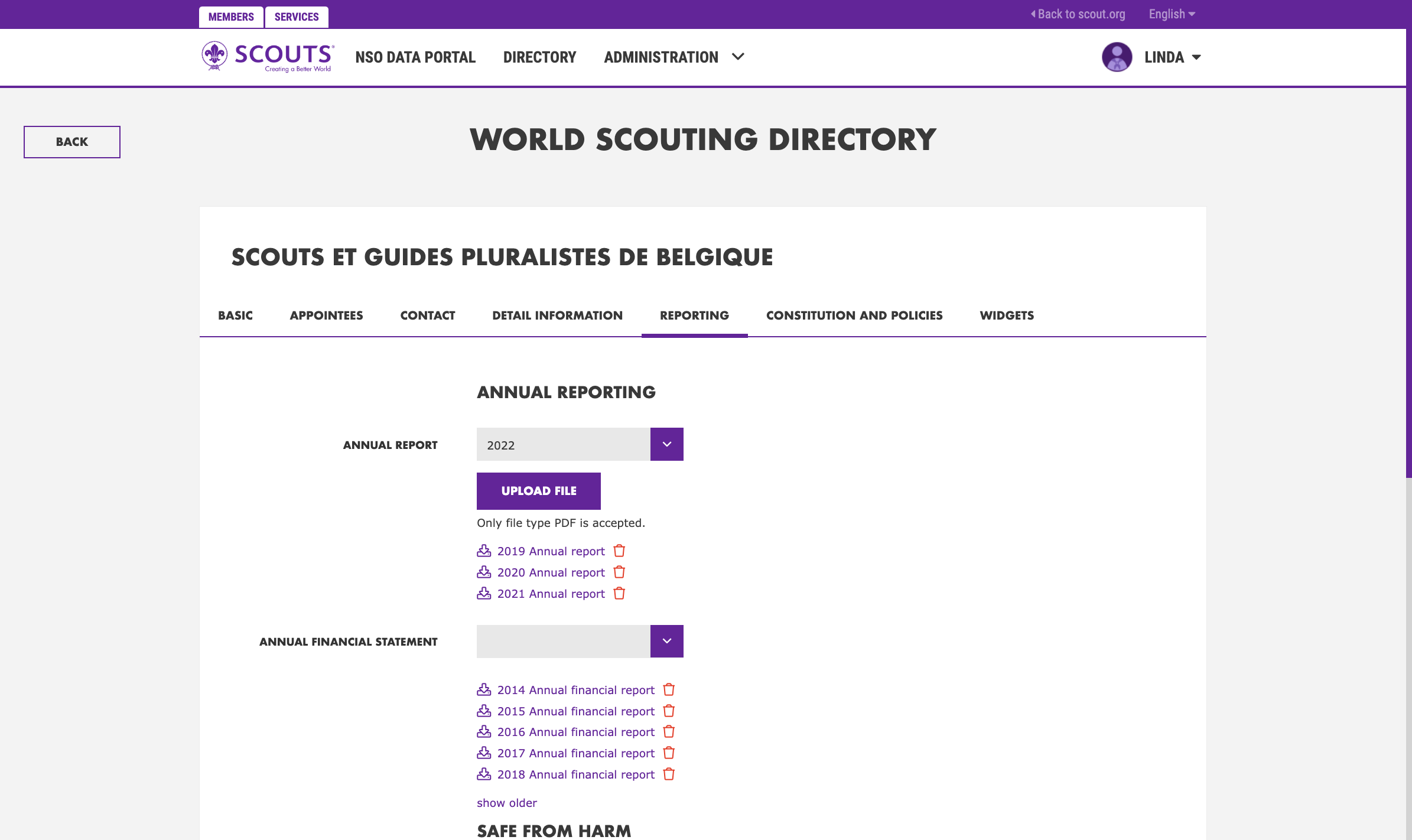Delete the 2017 Annual financial report
The width and height of the screenshot is (1412, 840).
point(669,753)
